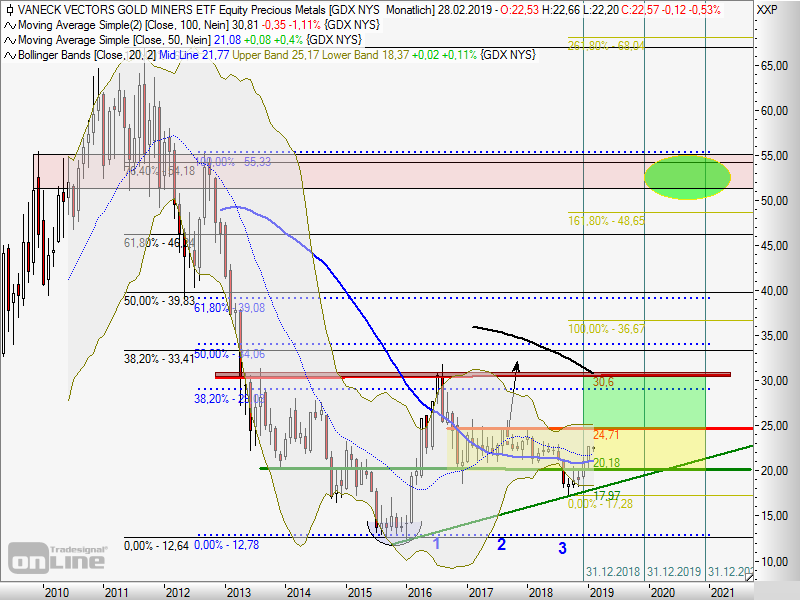Screen dimensions: 800x600
Task: Click the resize grip at chart's bottom-right corner
Action: pyautogui.click(x=748, y=577)
